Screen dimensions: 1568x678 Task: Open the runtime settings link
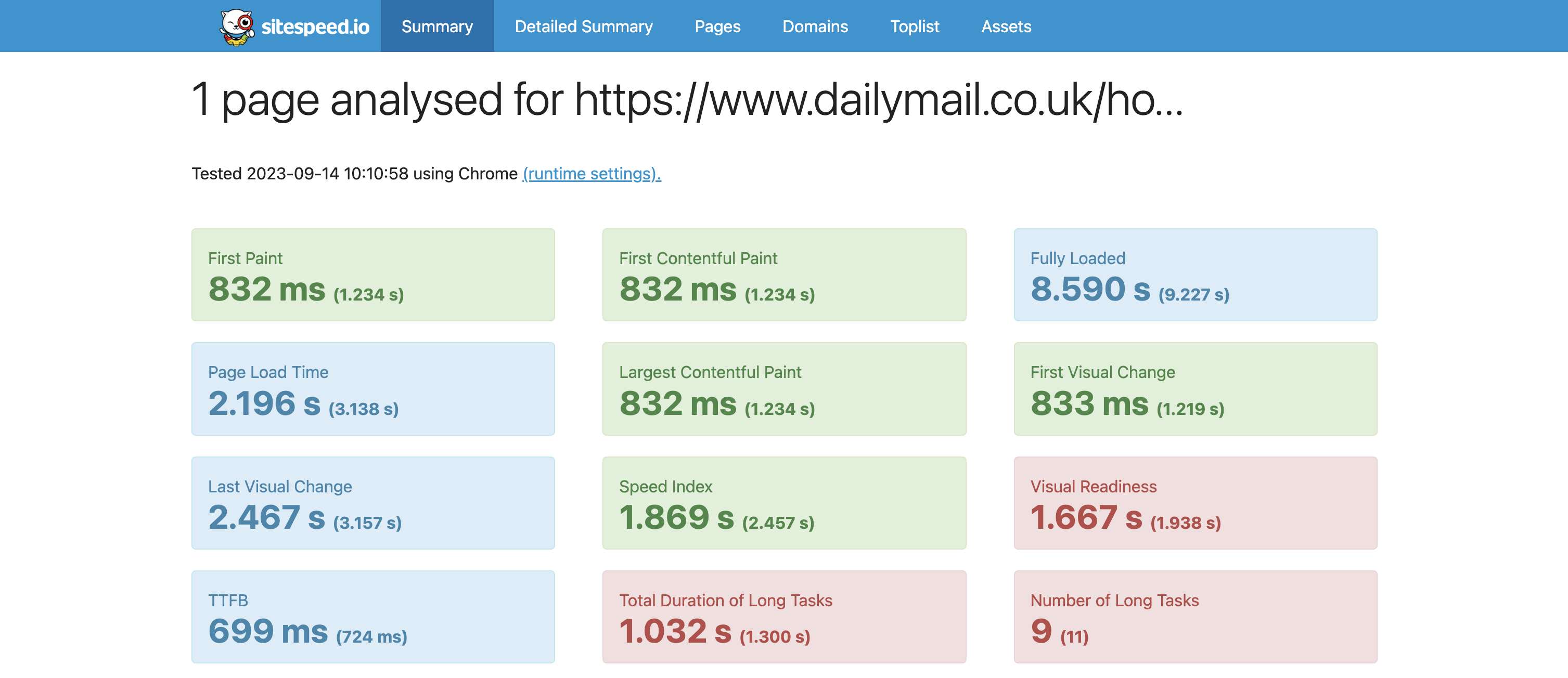pyautogui.click(x=591, y=174)
